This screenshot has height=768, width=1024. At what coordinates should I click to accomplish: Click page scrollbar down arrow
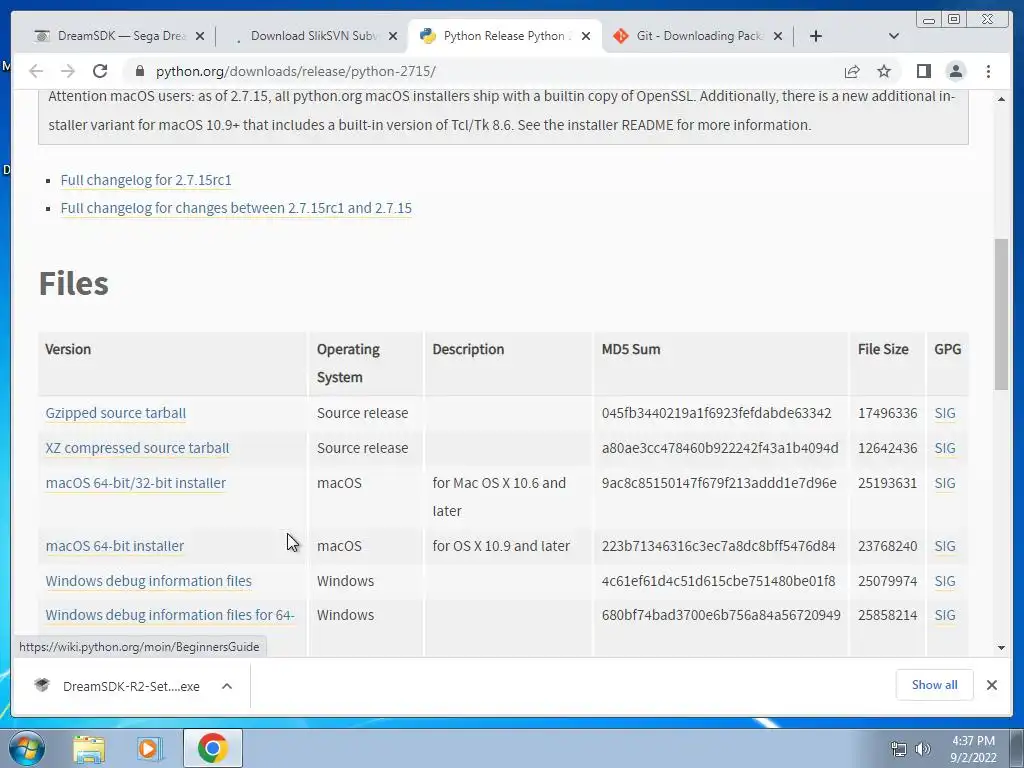tap(1001, 647)
